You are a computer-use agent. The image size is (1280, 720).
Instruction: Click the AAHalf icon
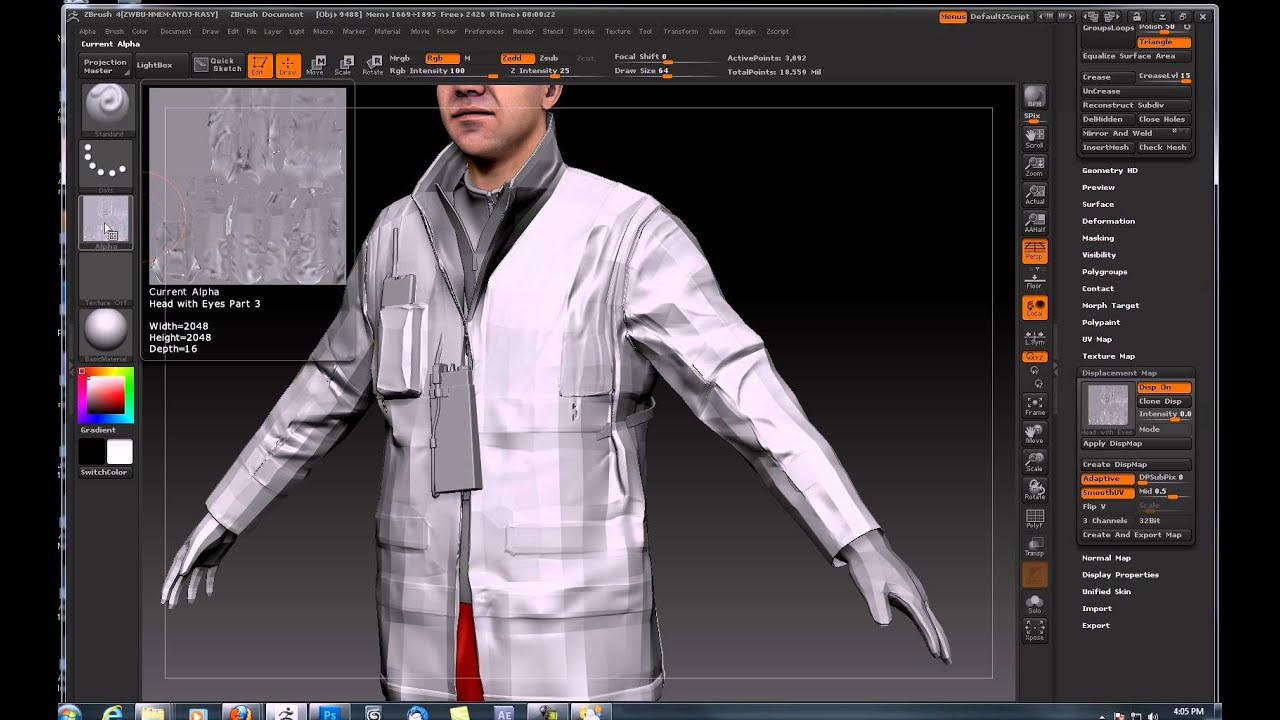click(x=1035, y=222)
